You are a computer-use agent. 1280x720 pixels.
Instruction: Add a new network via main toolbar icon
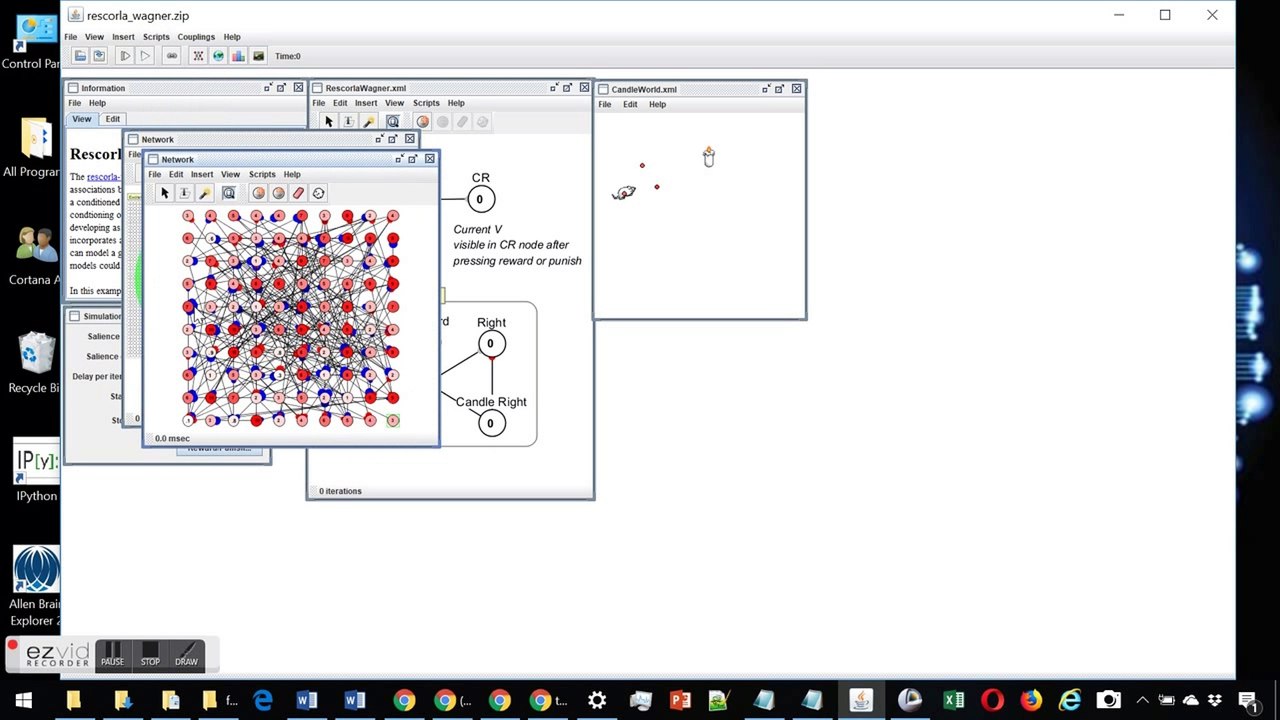pyautogui.click(x=198, y=56)
